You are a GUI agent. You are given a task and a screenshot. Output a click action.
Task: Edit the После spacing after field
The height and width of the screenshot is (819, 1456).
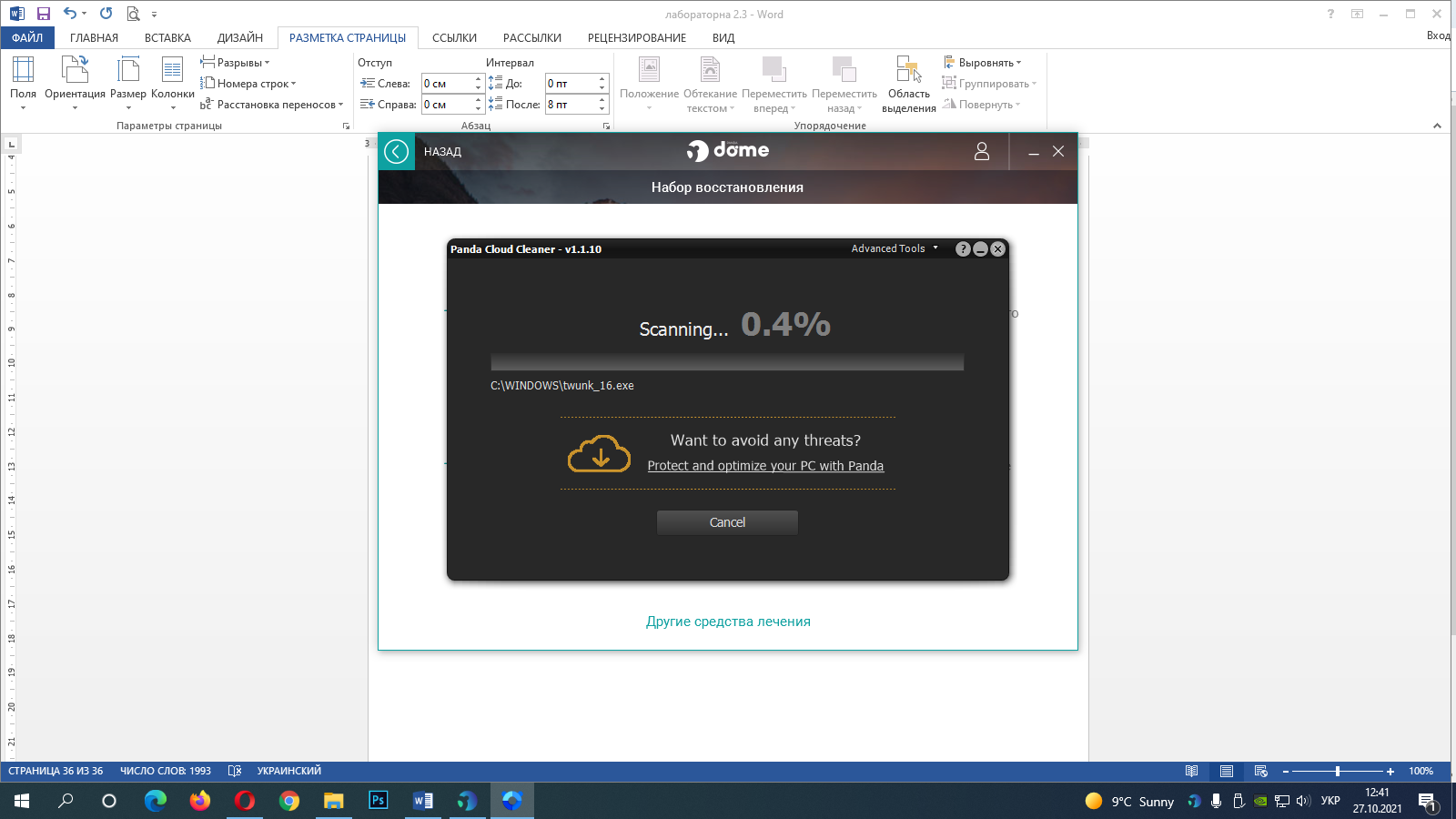(x=571, y=104)
